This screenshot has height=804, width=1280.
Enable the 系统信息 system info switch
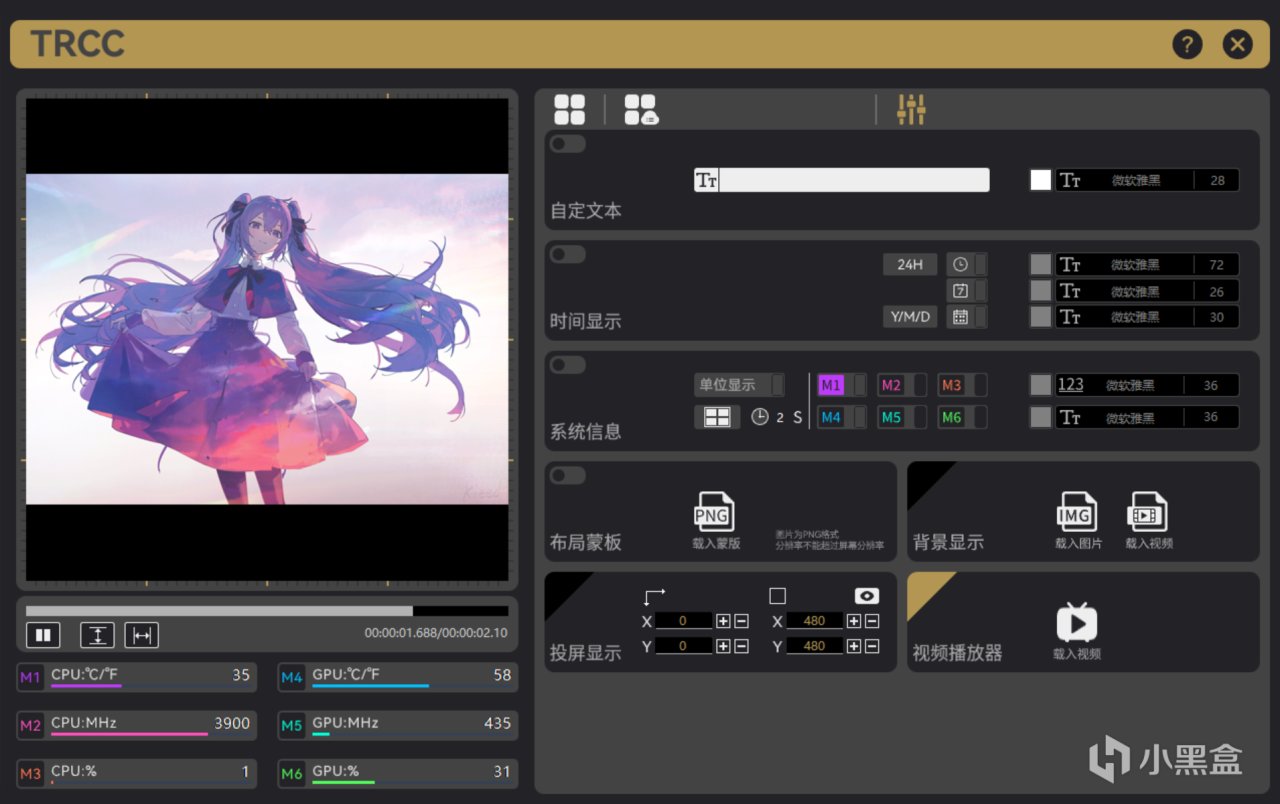568,364
